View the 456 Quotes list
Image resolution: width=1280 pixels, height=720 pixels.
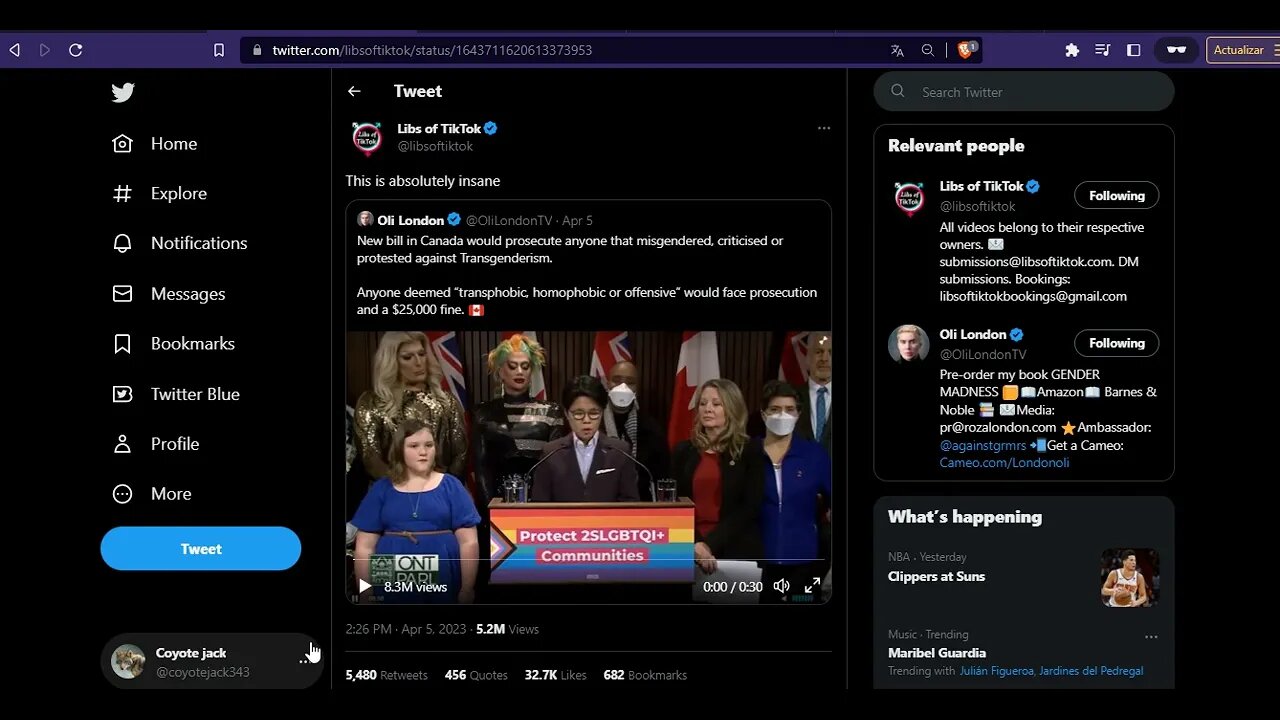coord(476,675)
